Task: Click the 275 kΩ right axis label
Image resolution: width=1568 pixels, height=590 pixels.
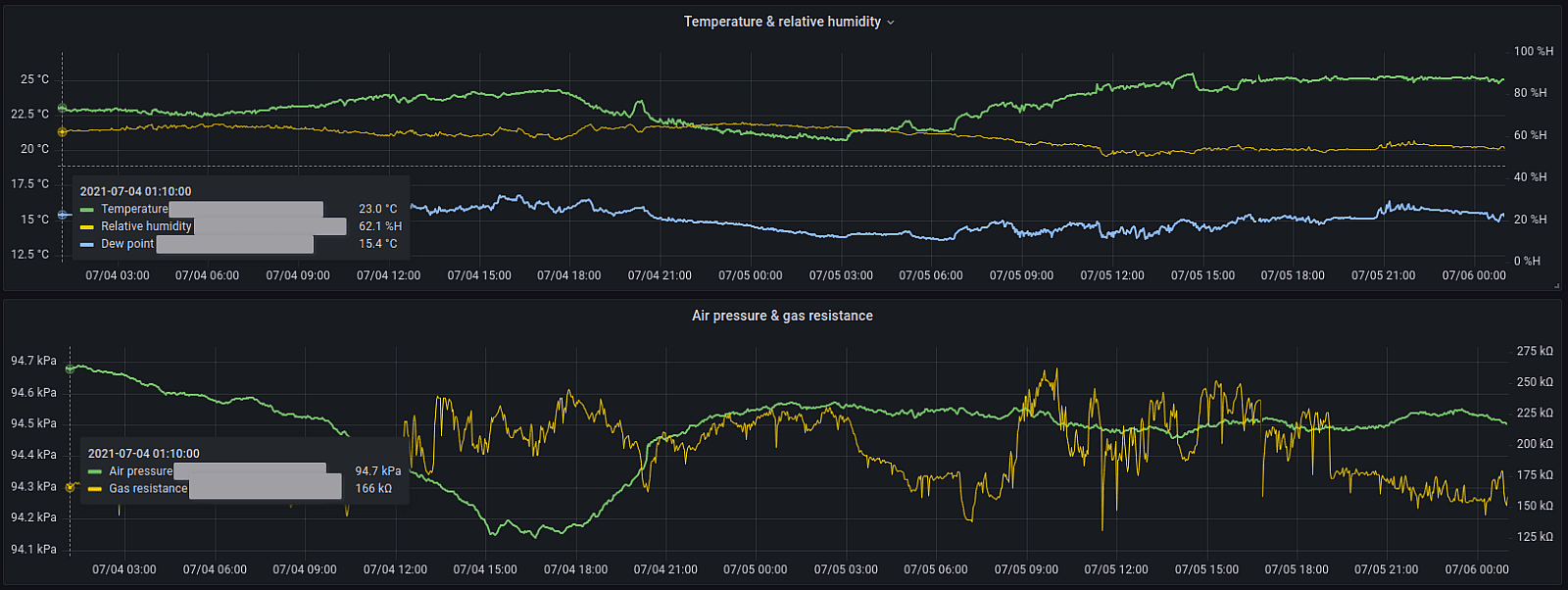Action: 1535,351
